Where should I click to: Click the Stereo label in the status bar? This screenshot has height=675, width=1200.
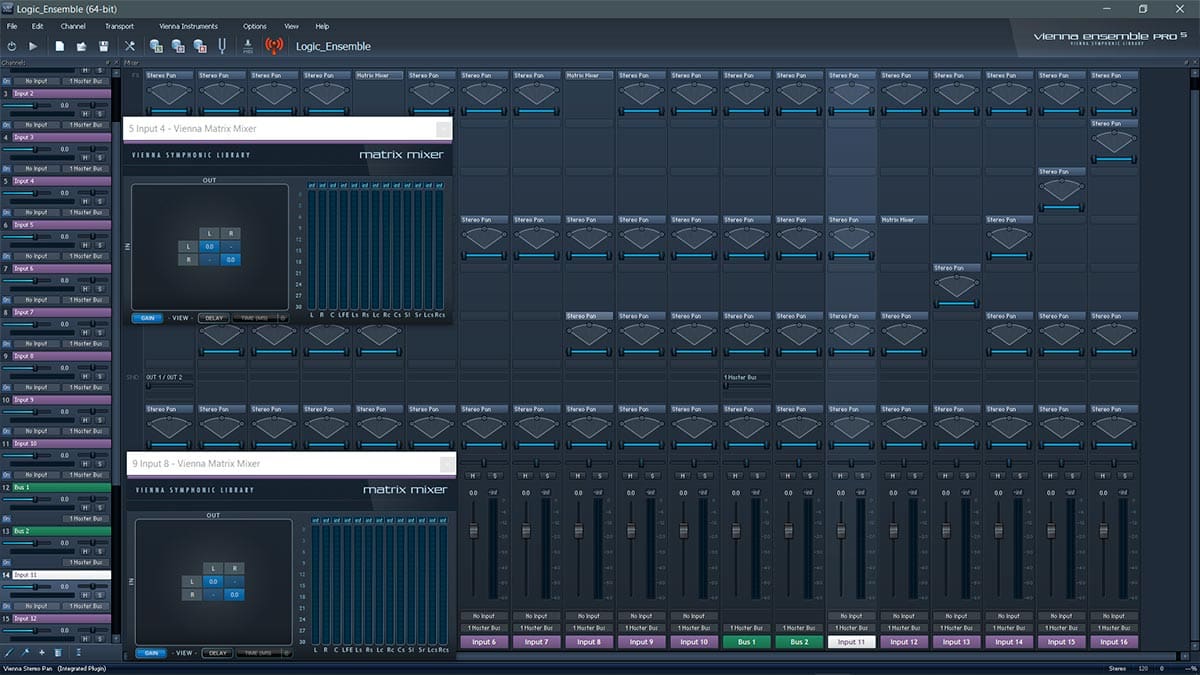coord(1117,667)
